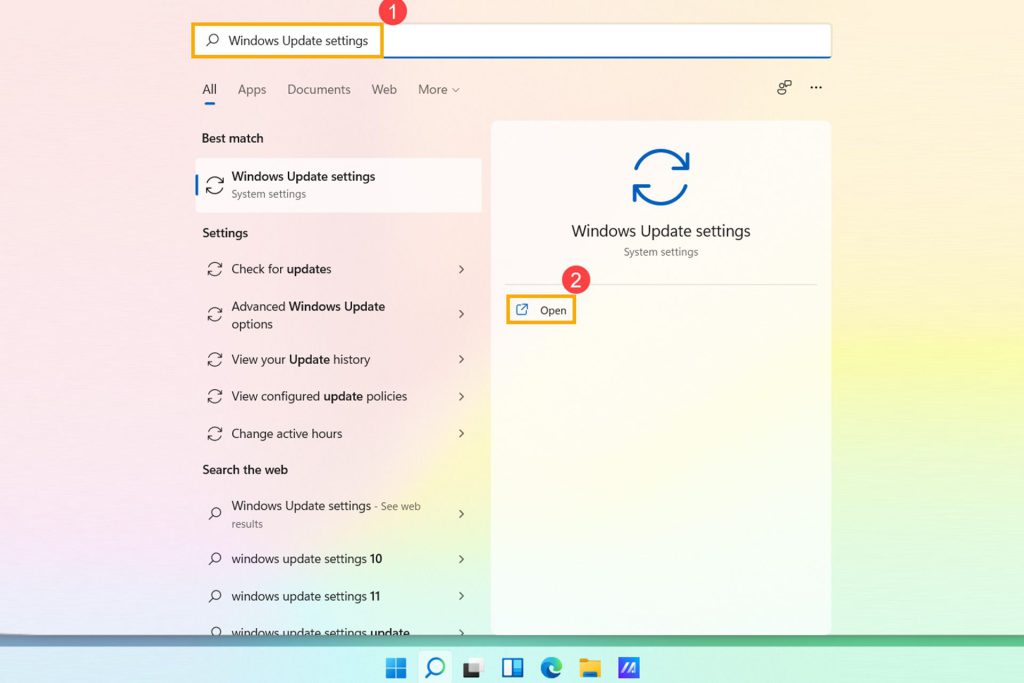Open the search options ellipsis menu
The height and width of the screenshot is (683, 1024).
pos(816,88)
